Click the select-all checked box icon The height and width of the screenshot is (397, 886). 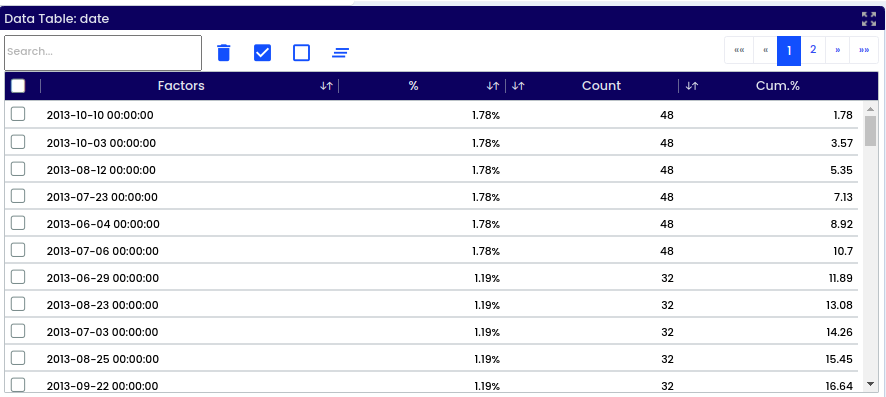(x=263, y=53)
